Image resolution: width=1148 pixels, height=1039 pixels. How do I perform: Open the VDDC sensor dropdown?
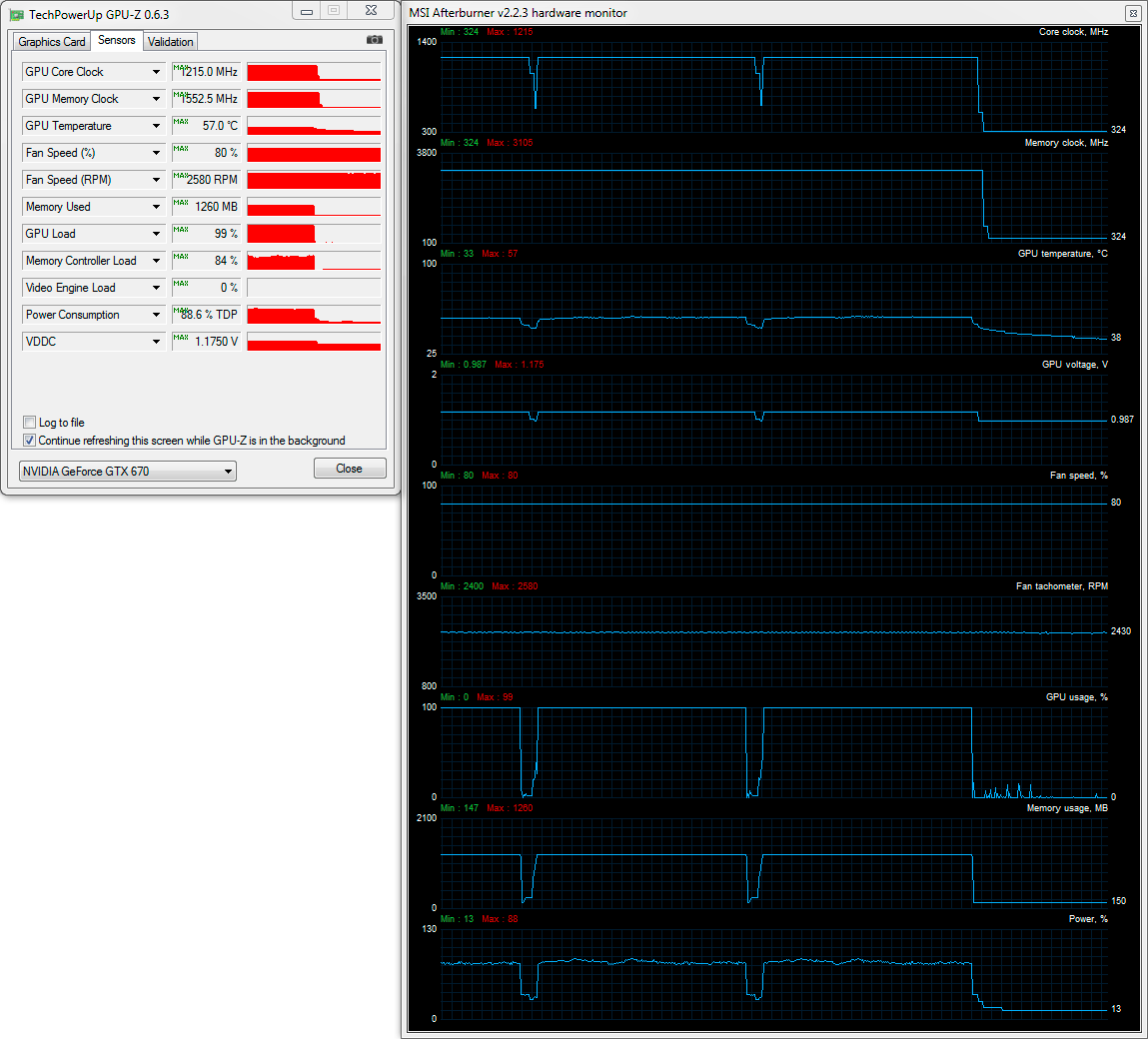(x=157, y=342)
